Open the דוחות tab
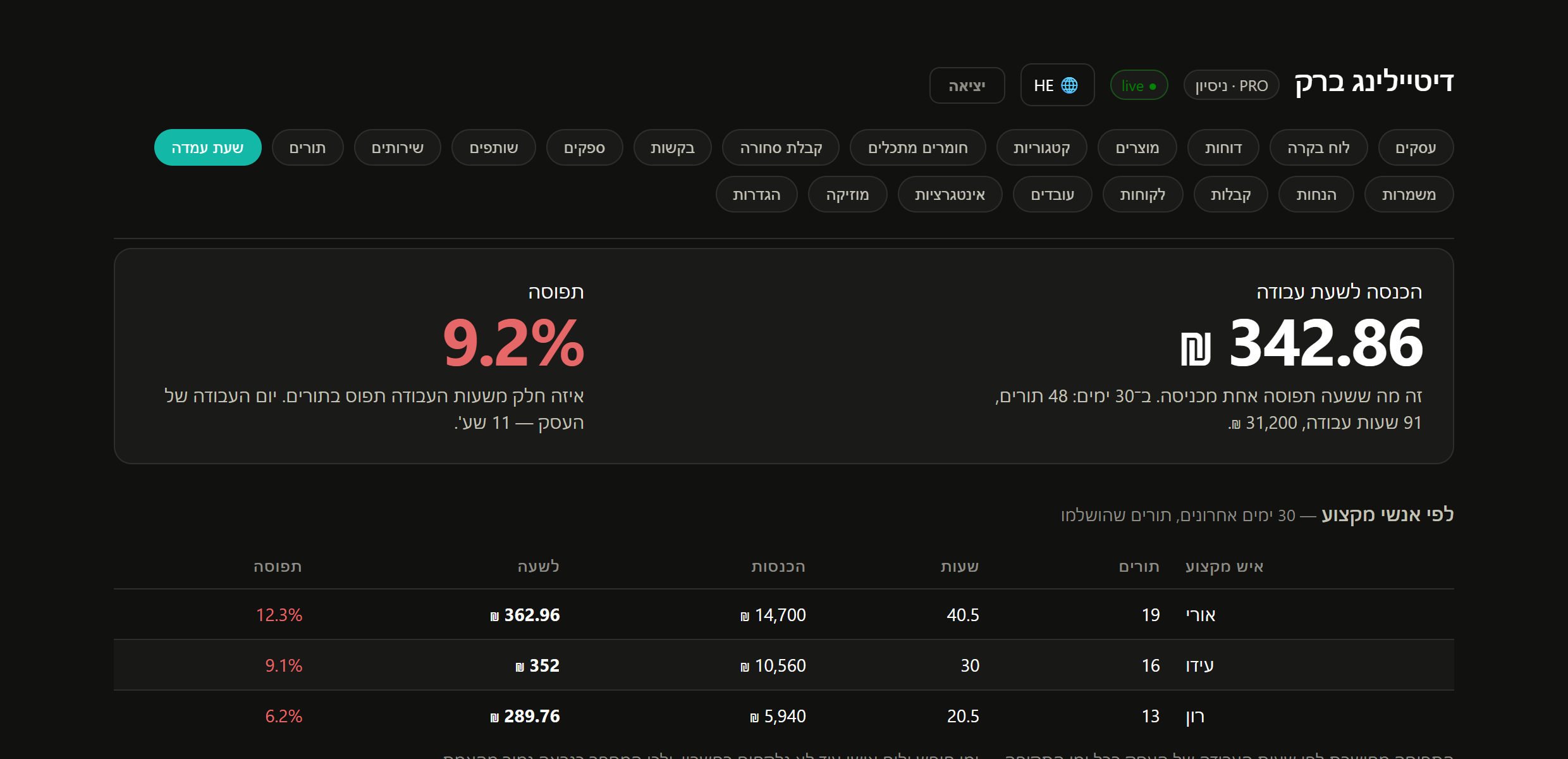The height and width of the screenshot is (759, 1568). point(1223,147)
